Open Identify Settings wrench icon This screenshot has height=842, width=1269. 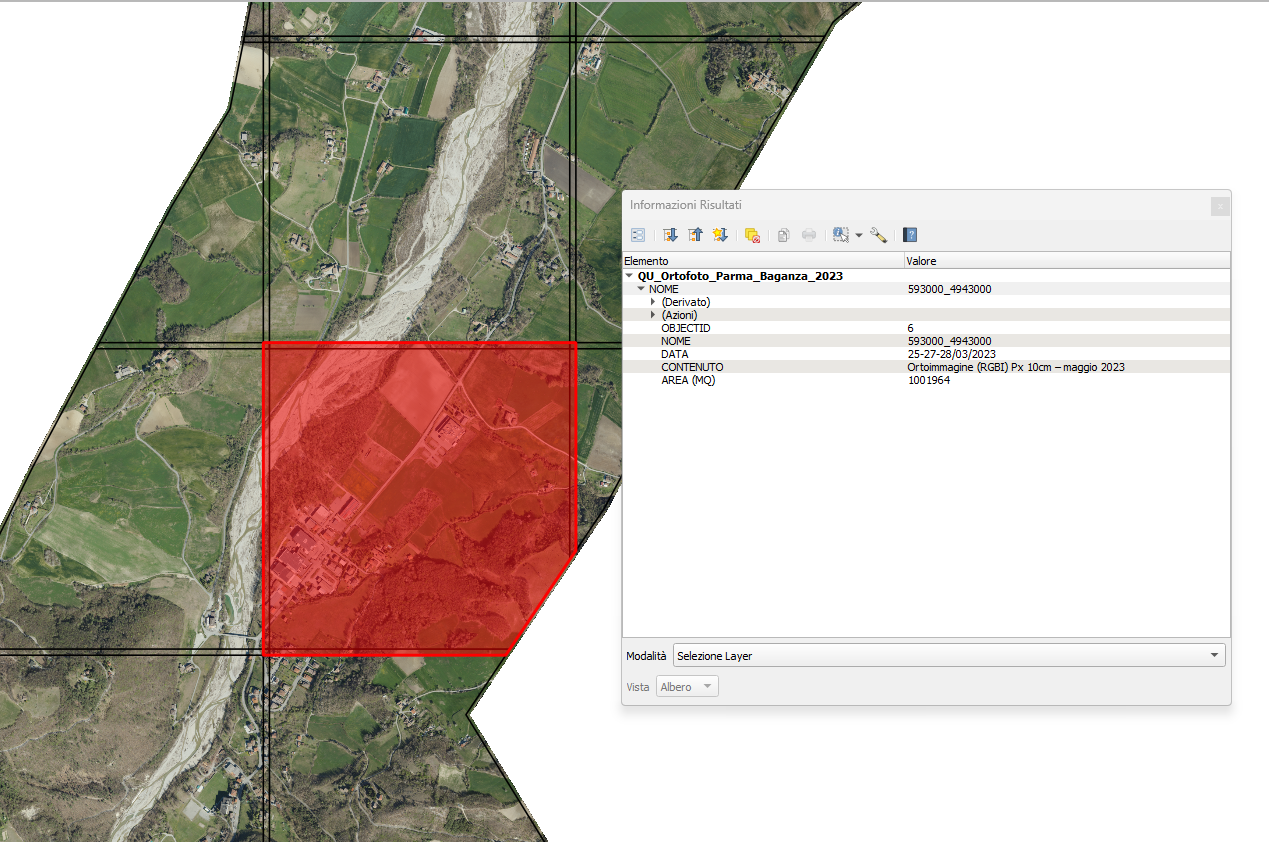878,235
